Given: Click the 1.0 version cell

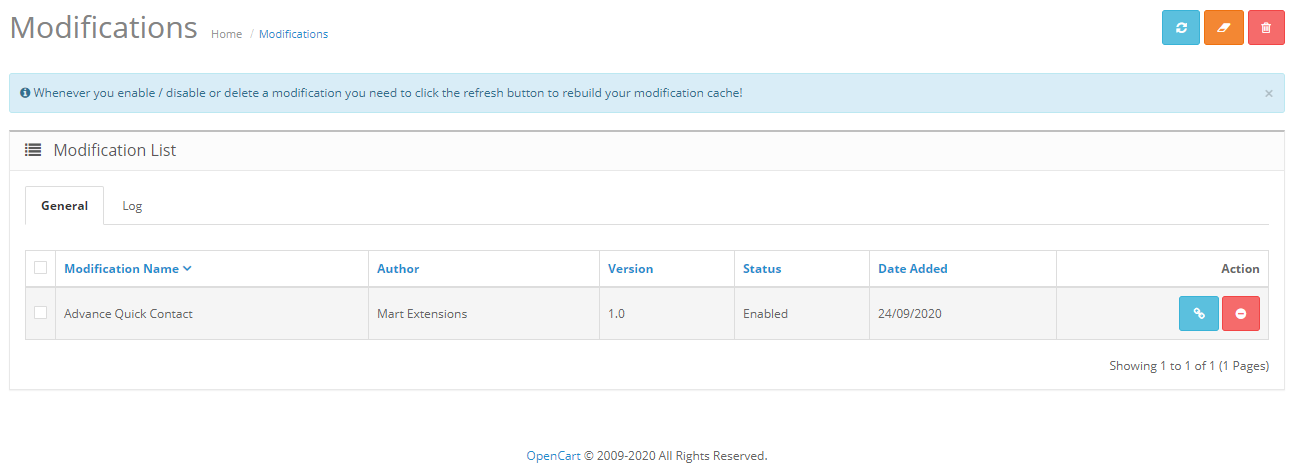Looking at the screenshot, I should coord(667,313).
